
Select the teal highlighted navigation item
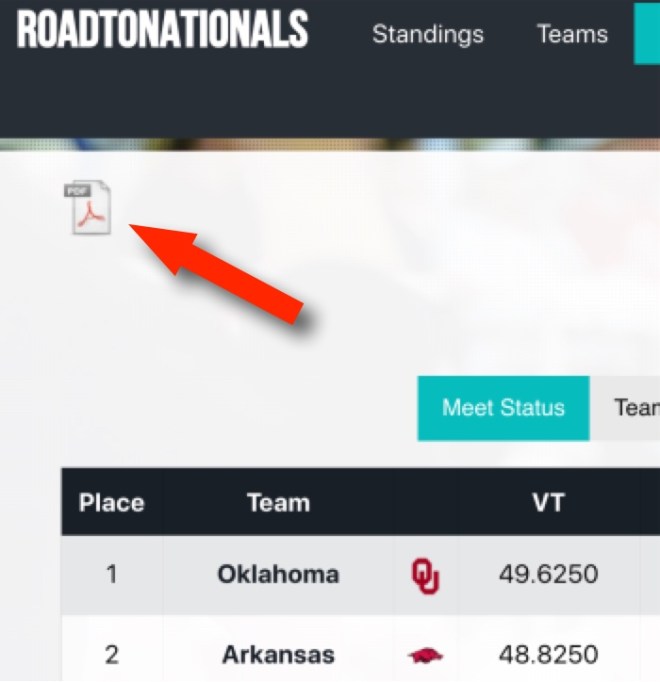tap(647, 34)
